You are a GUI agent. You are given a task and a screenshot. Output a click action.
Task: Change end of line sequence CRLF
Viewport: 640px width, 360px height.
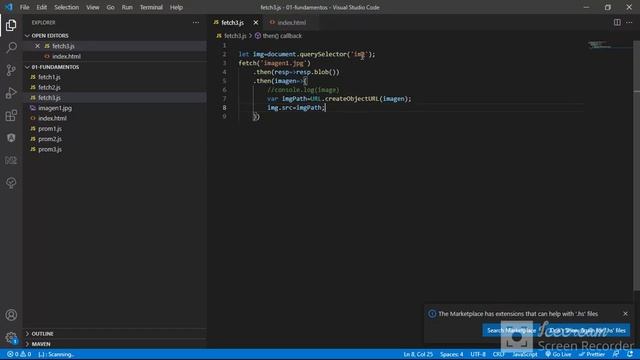pyautogui.click(x=498, y=354)
